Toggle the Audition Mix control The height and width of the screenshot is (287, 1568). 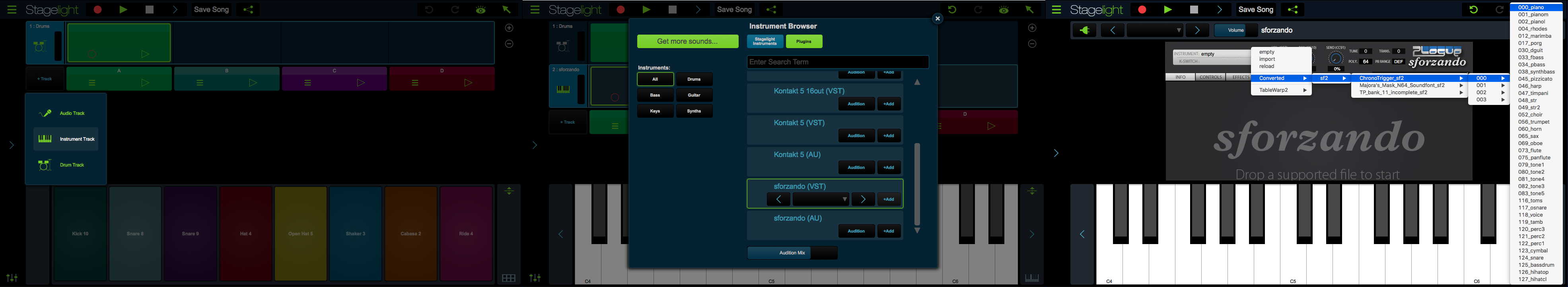pos(792,253)
